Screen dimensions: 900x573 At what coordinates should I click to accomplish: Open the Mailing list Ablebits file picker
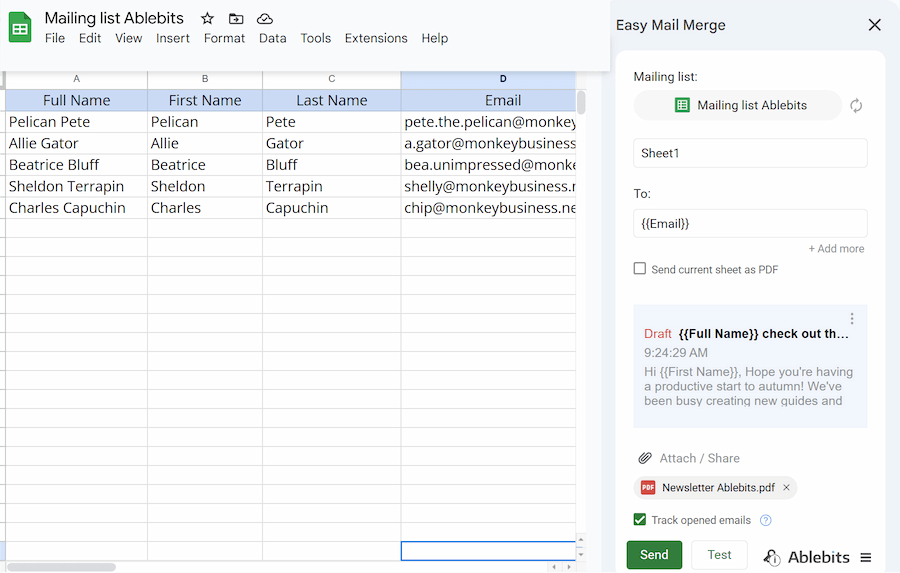coord(738,105)
